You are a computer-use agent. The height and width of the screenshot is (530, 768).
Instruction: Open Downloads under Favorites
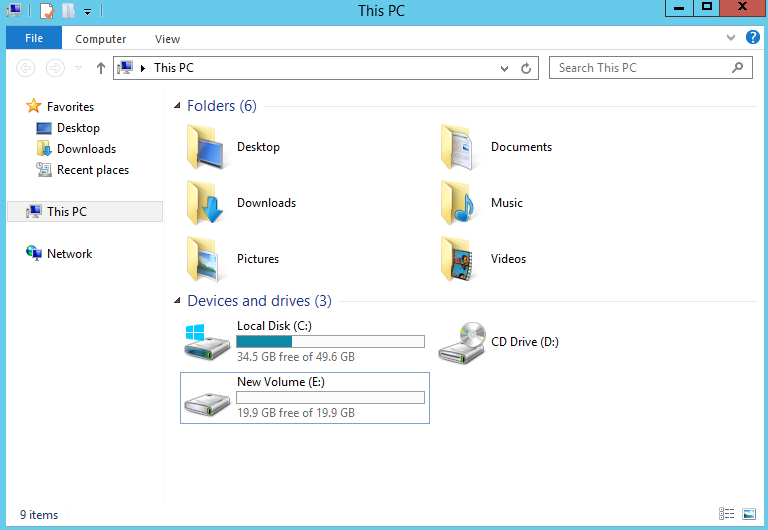pos(86,149)
